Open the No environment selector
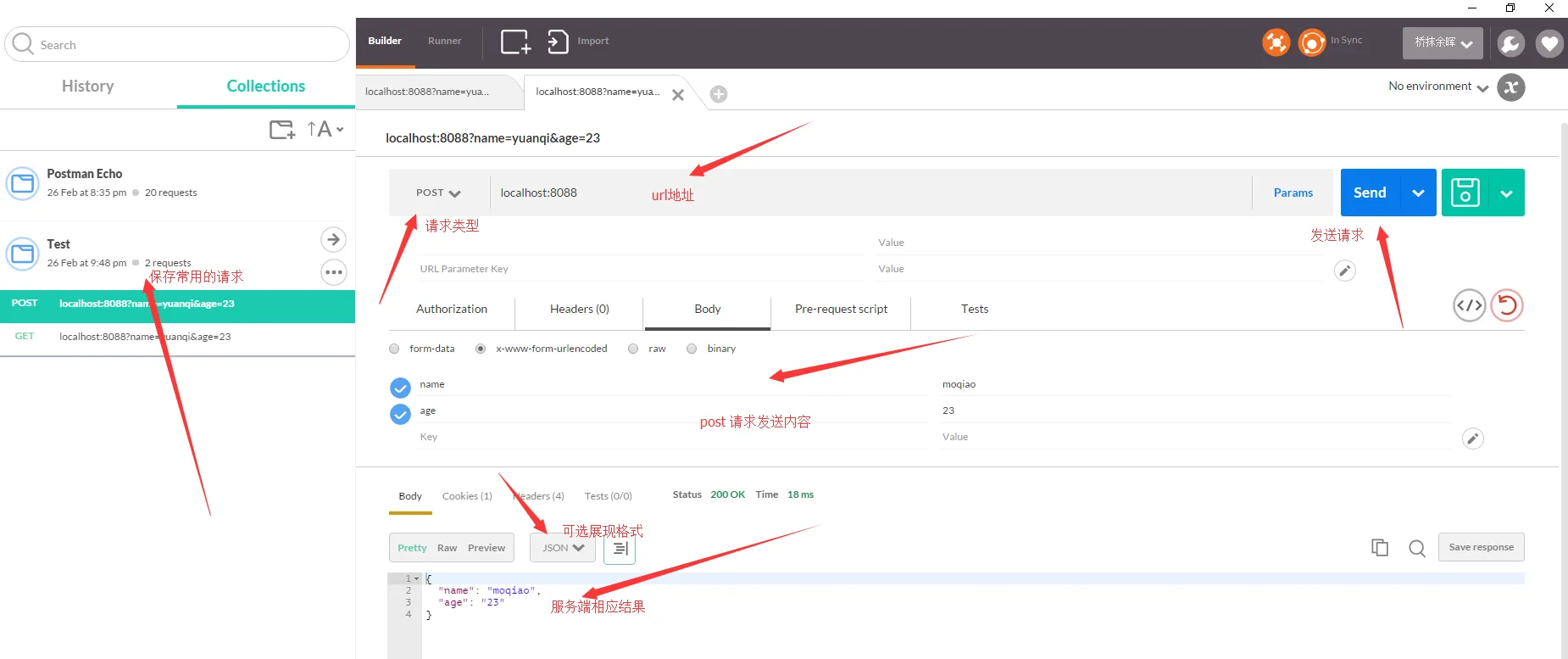1568x659 pixels. (1438, 87)
